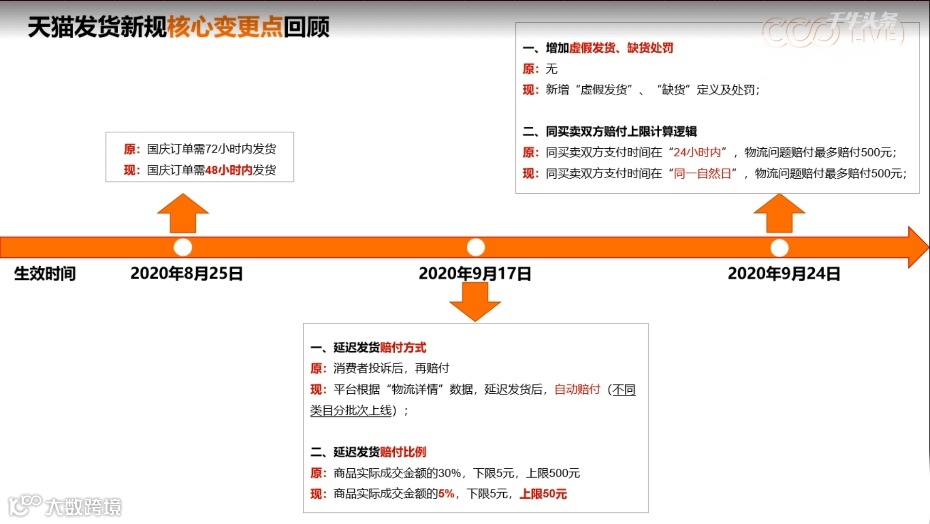Click the timeline circle above 2020年8月25日

pos(183,247)
